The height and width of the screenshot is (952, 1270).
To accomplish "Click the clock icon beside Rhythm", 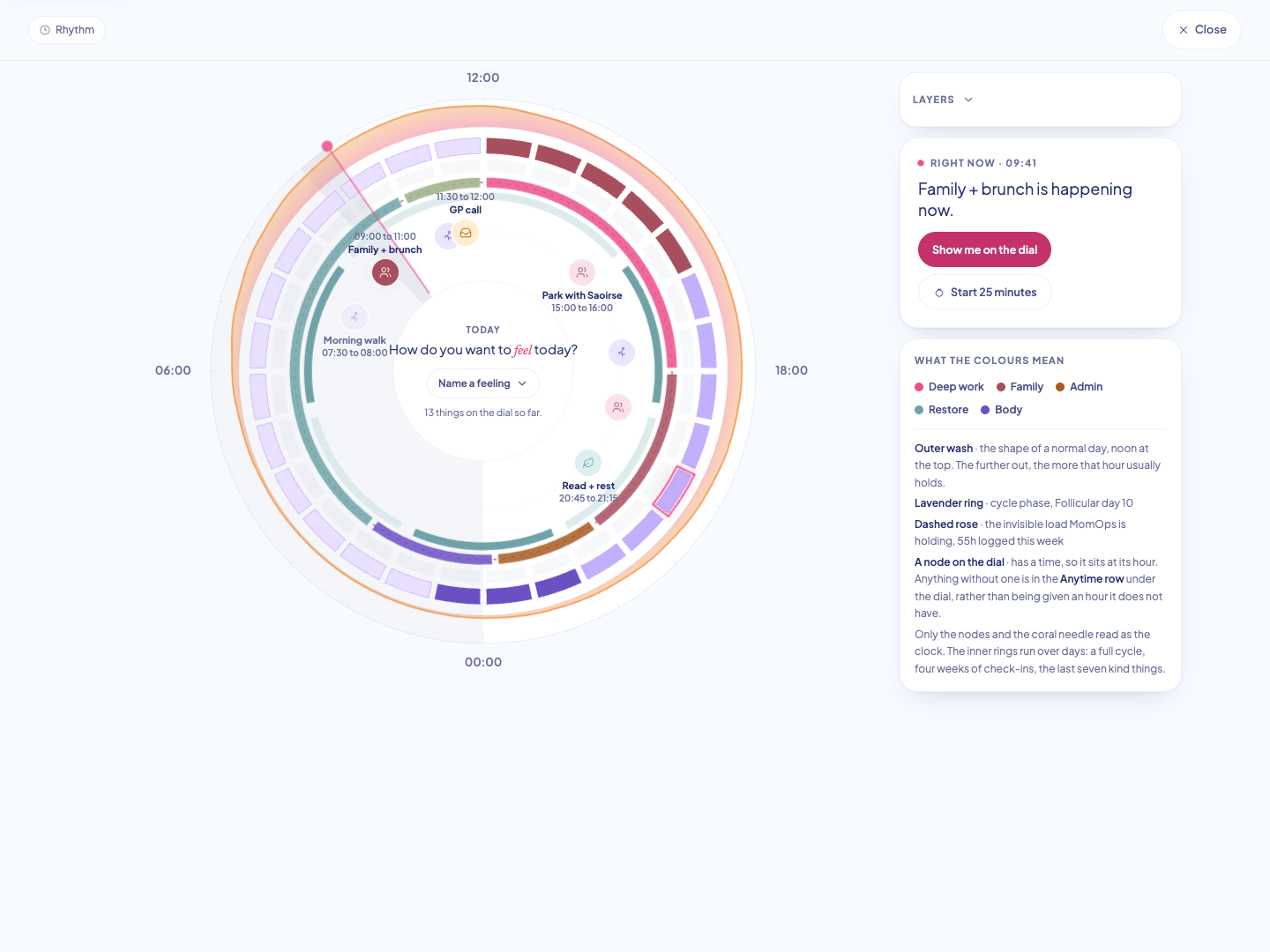I will point(45,30).
